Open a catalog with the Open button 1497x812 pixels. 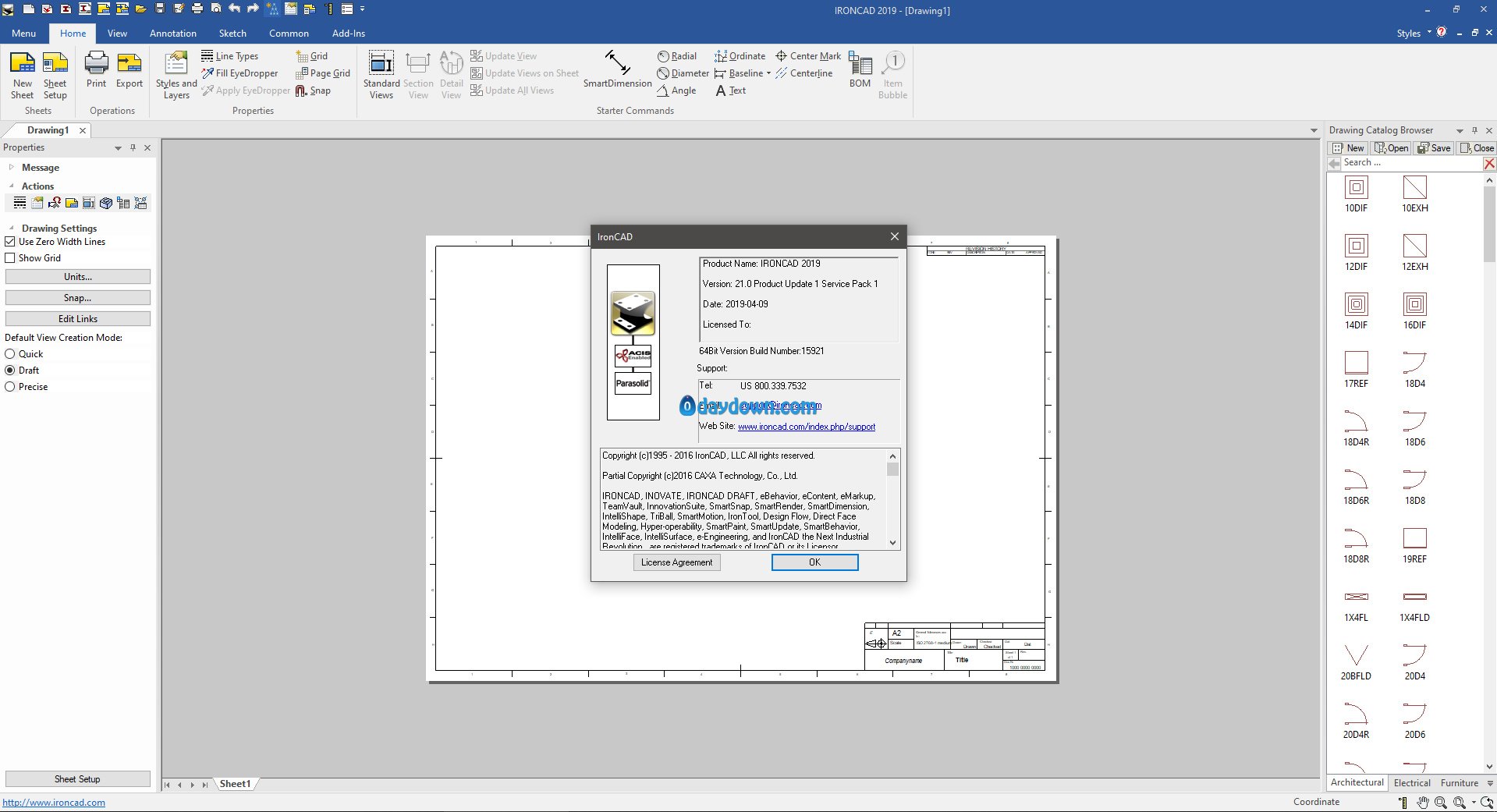point(1392,148)
